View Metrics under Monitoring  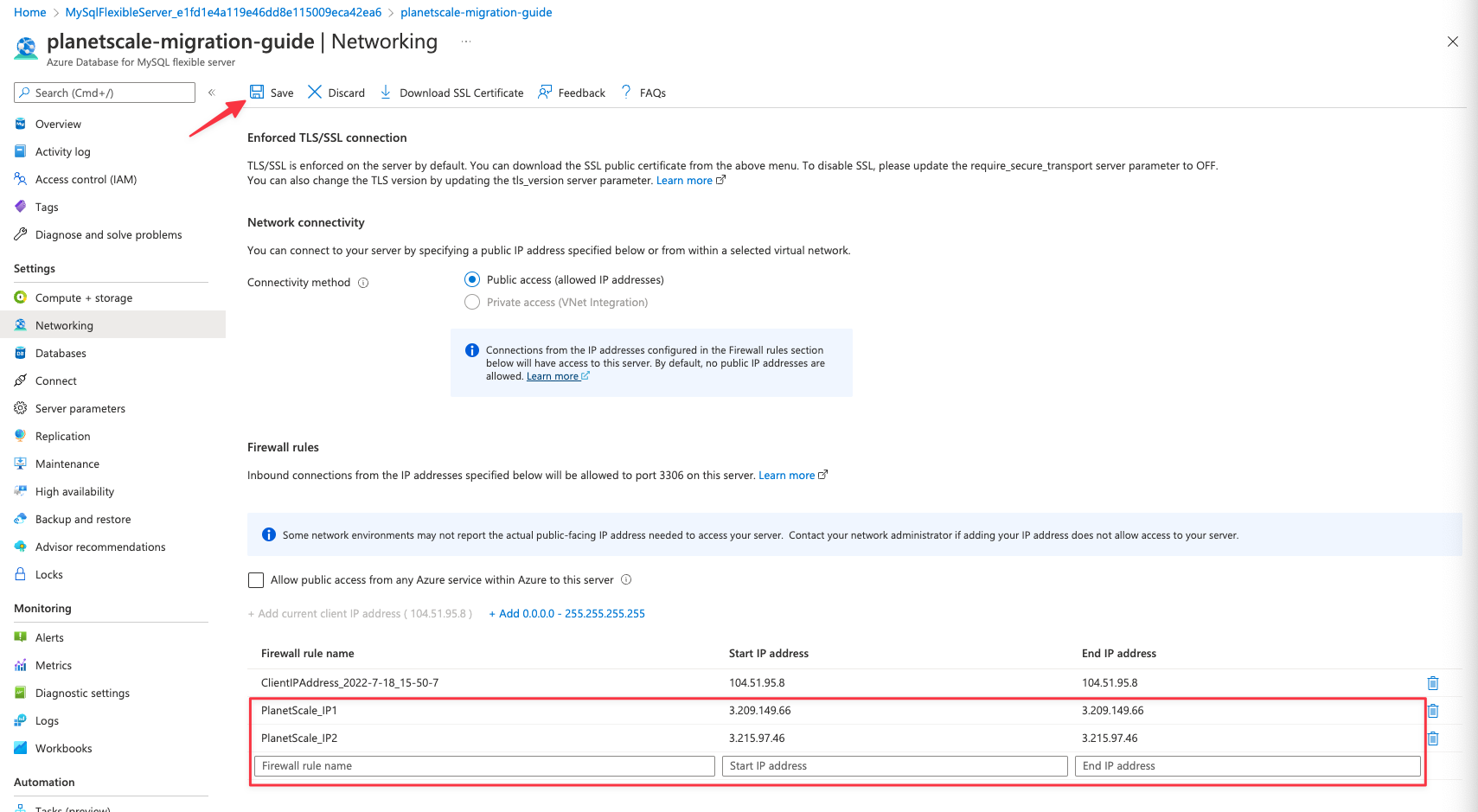coord(54,664)
